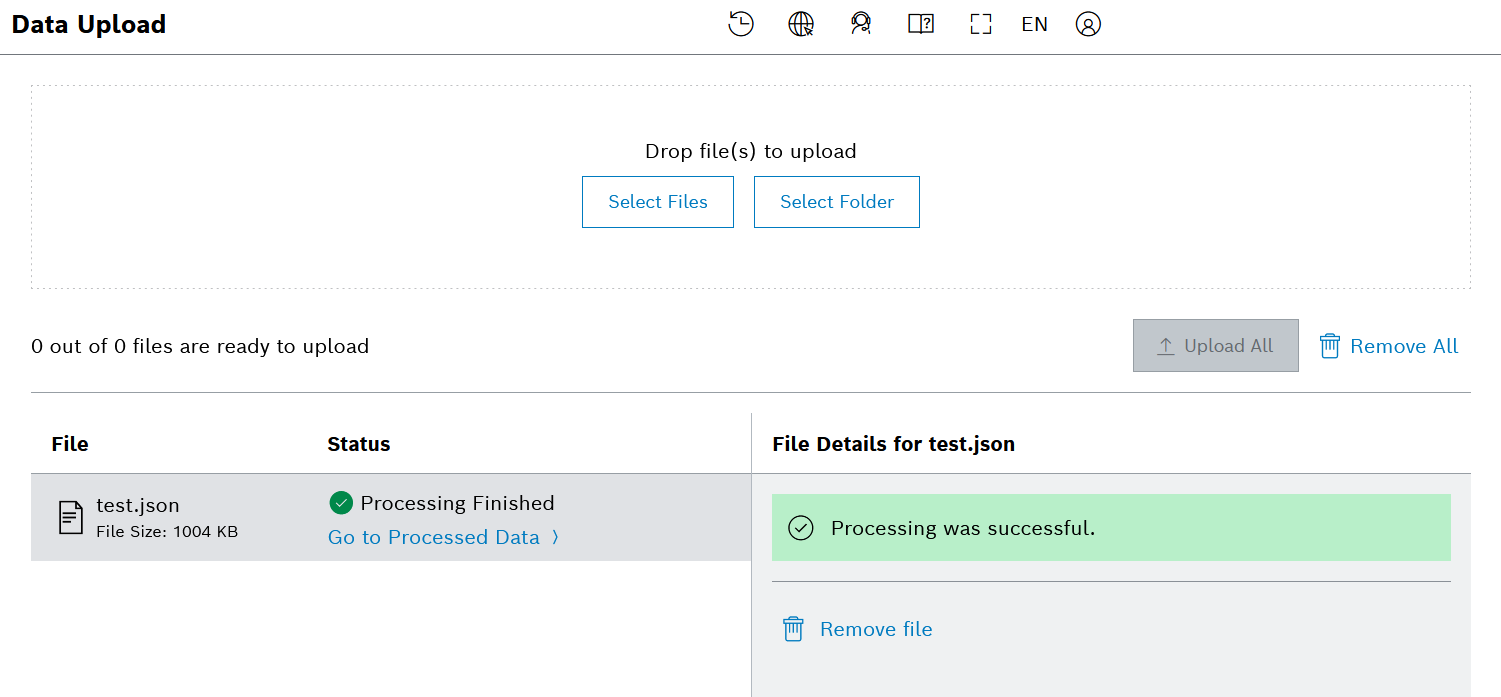Click the test.json document icon
This screenshot has height=697, width=1501.
(x=70, y=517)
